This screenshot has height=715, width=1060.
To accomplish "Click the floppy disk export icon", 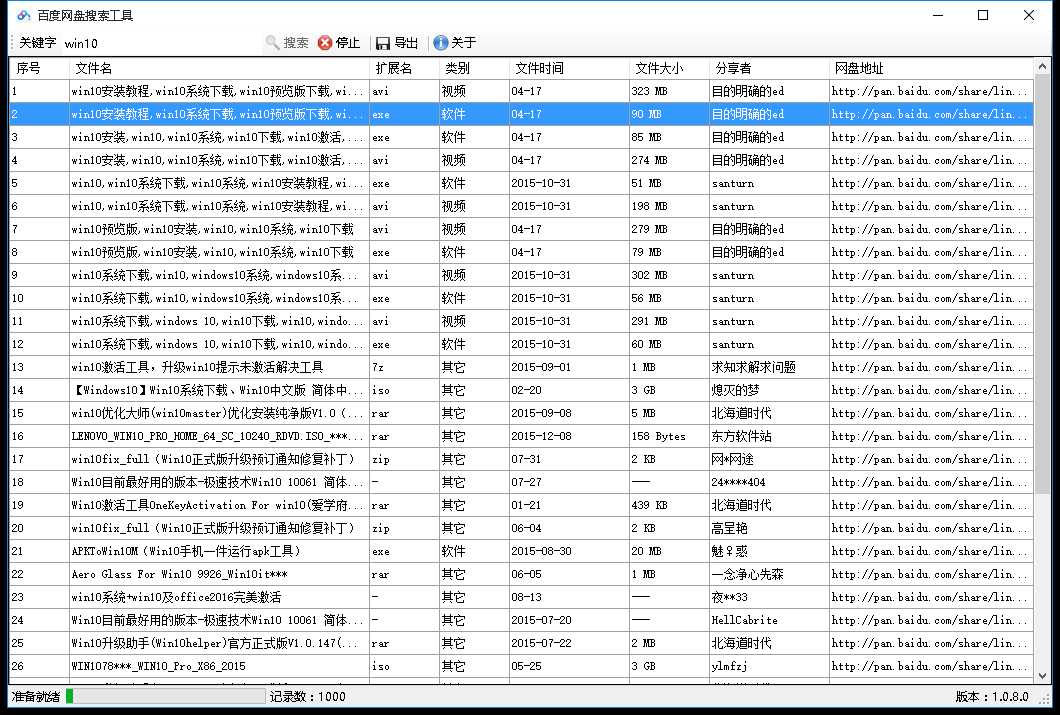I will point(381,43).
